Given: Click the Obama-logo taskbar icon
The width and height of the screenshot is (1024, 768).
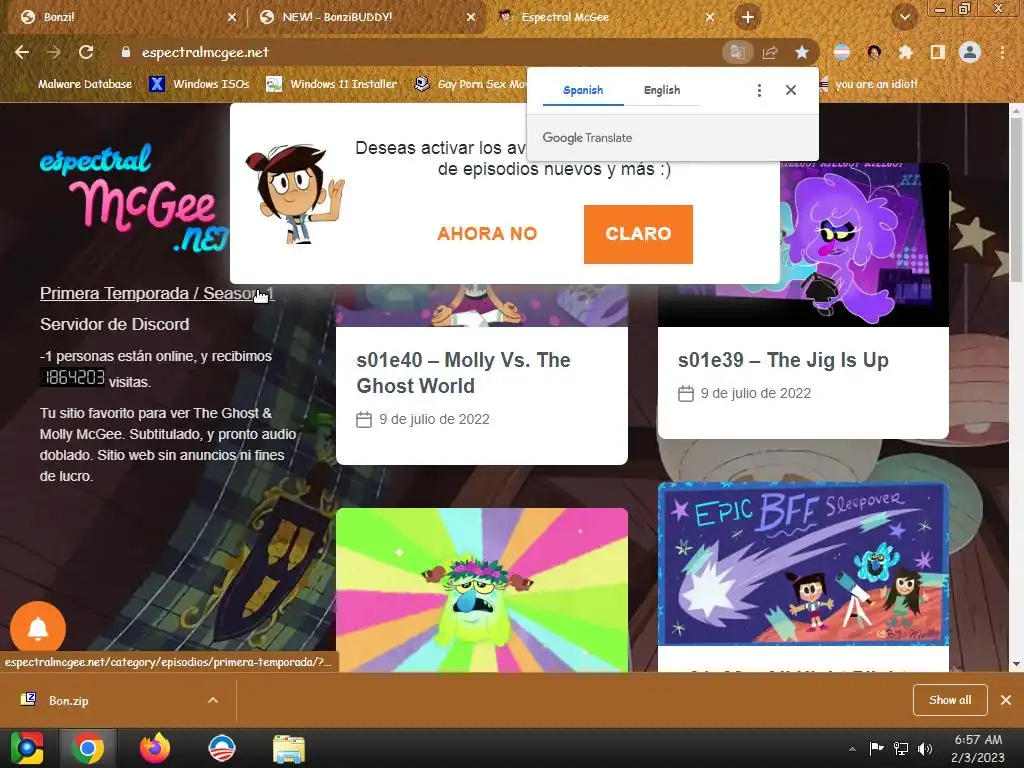Looking at the screenshot, I should [221, 748].
